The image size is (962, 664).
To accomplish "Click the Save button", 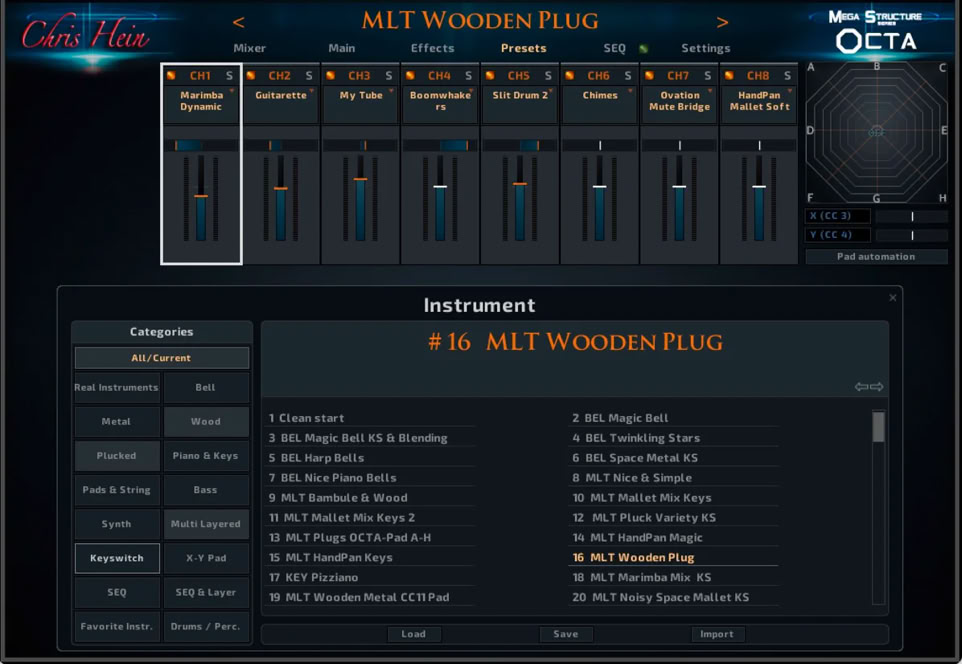I will 566,634.
